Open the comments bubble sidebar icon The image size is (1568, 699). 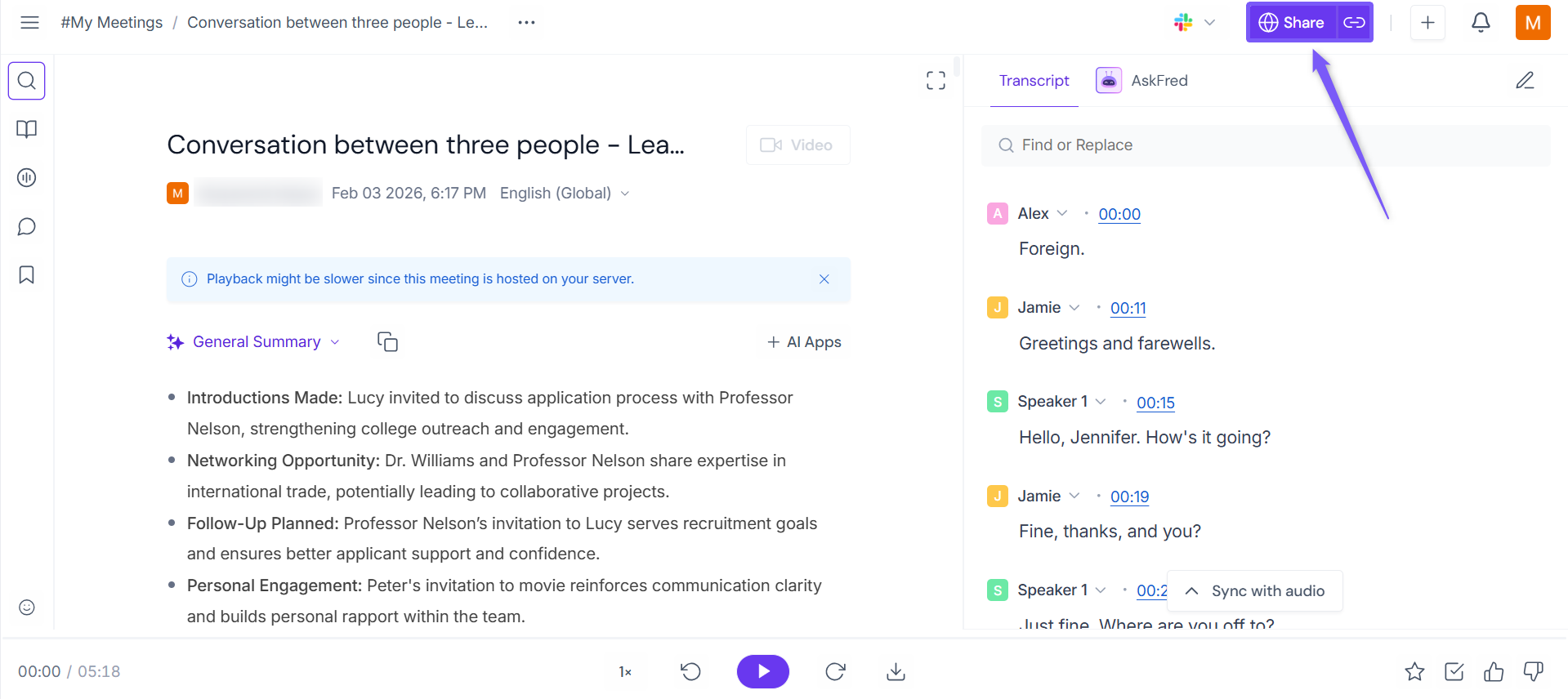click(26, 226)
